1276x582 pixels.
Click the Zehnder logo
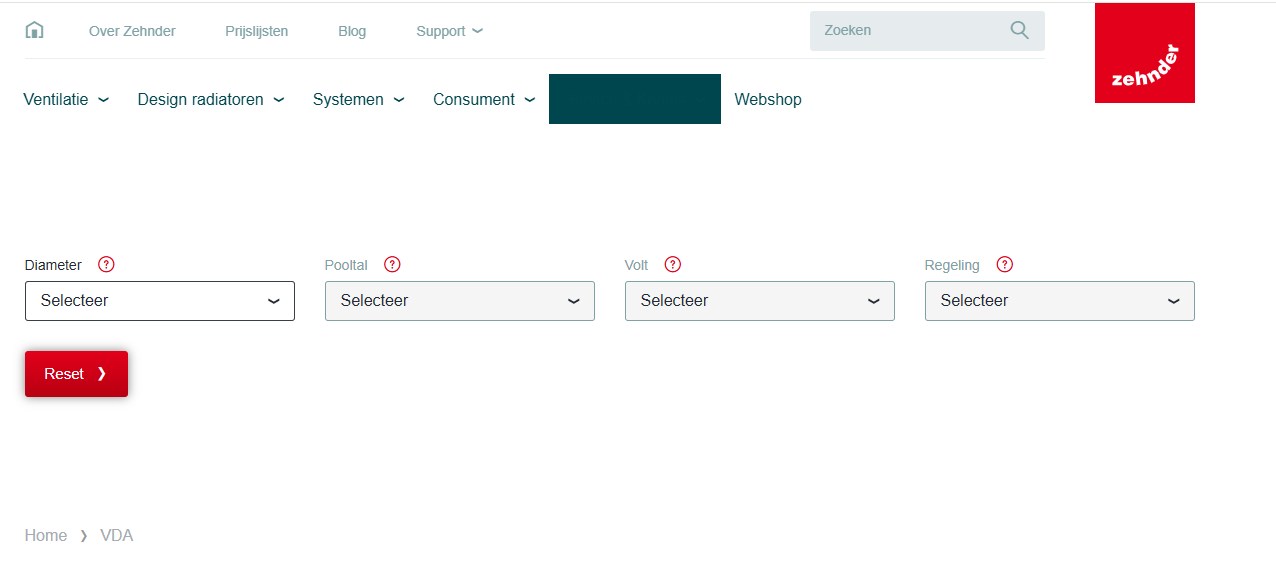point(1144,53)
